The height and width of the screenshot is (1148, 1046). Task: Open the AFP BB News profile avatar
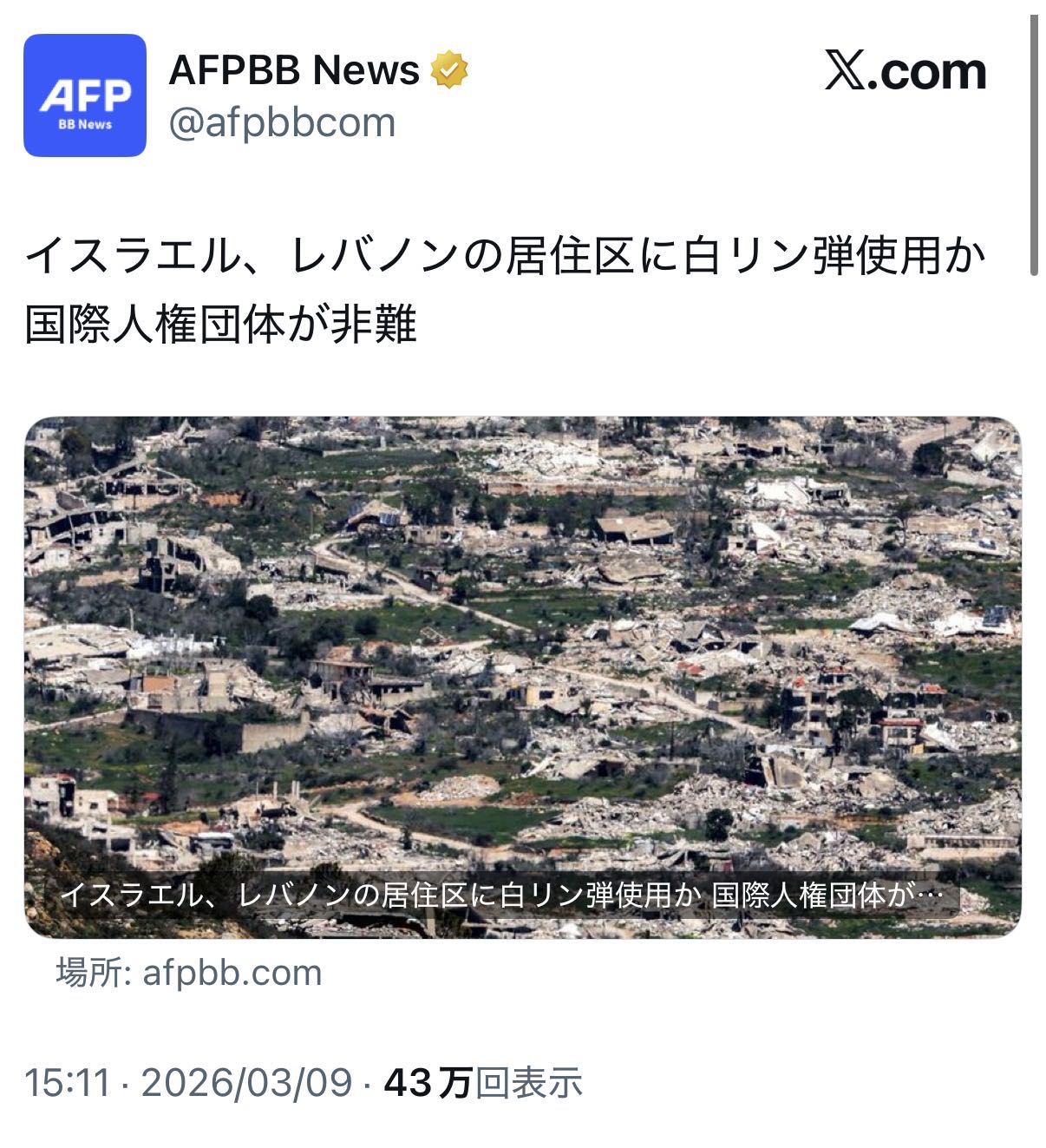pos(85,95)
